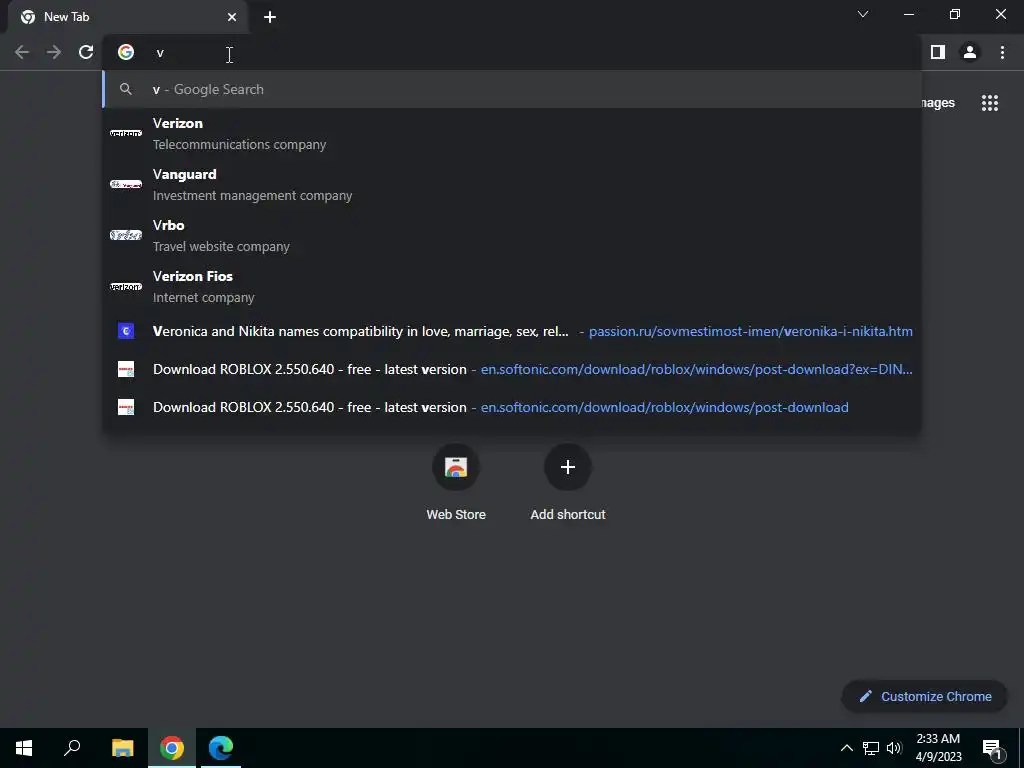Open the softonic ROBLOX suggestion ending with post-download
1024x768 pixels.
(512, 407)
